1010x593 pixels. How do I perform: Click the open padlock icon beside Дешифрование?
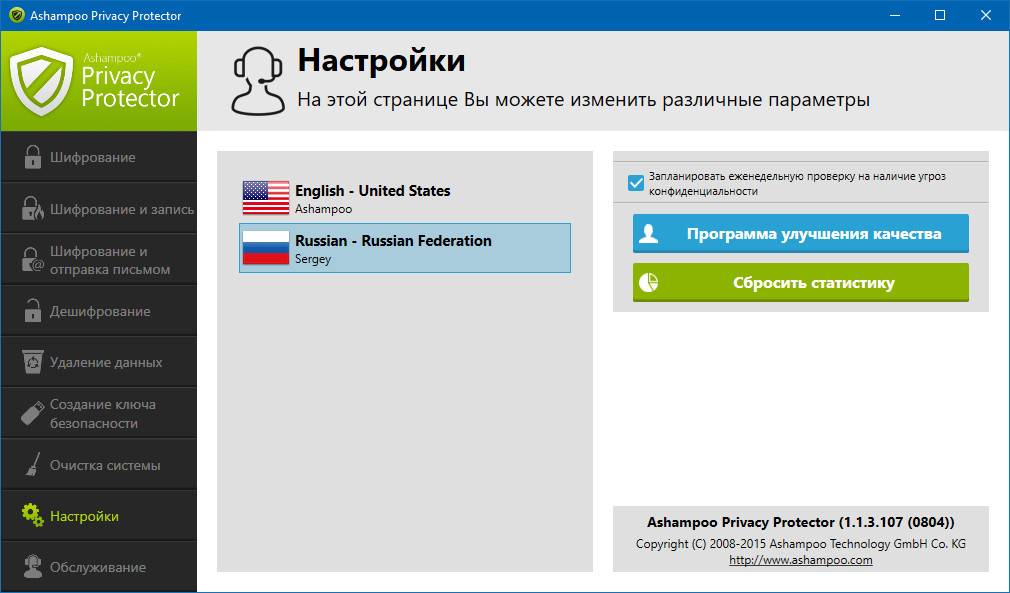coord(33,311)
